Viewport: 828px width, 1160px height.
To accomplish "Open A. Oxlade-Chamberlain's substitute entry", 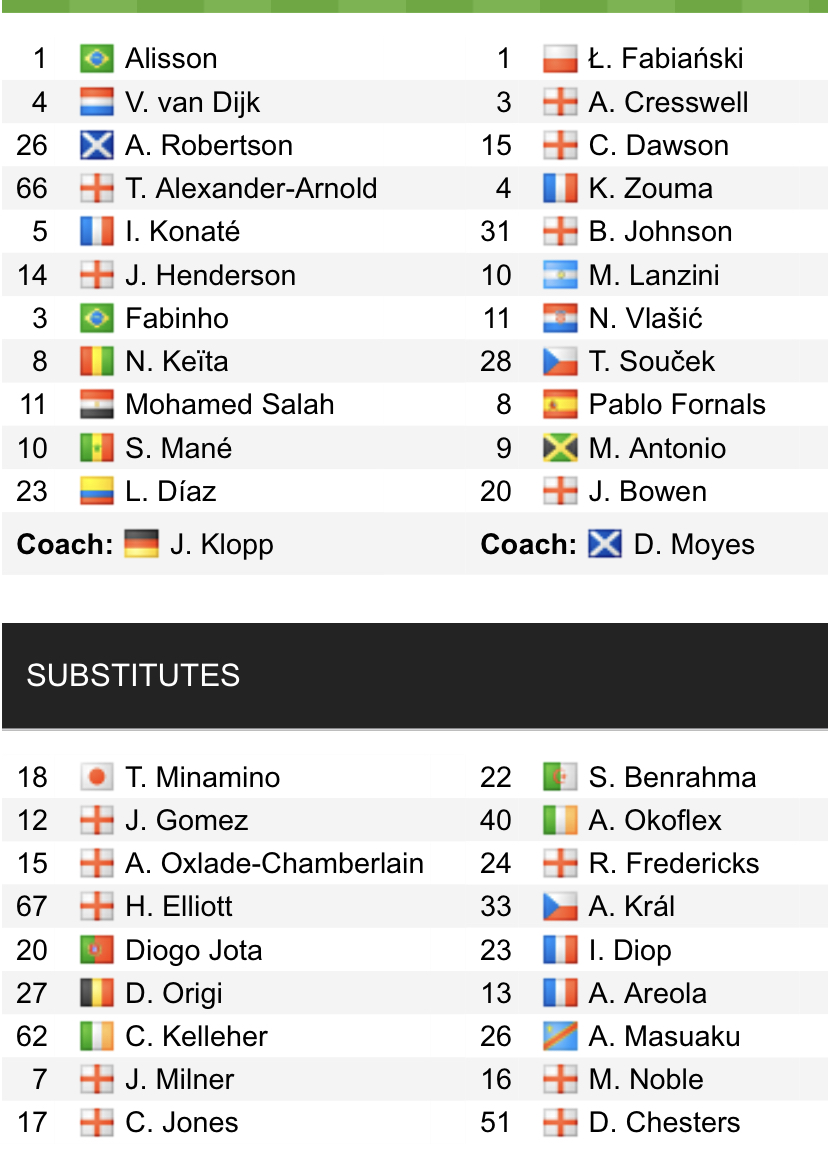I will pyautogui.click(x=274, y=863).
